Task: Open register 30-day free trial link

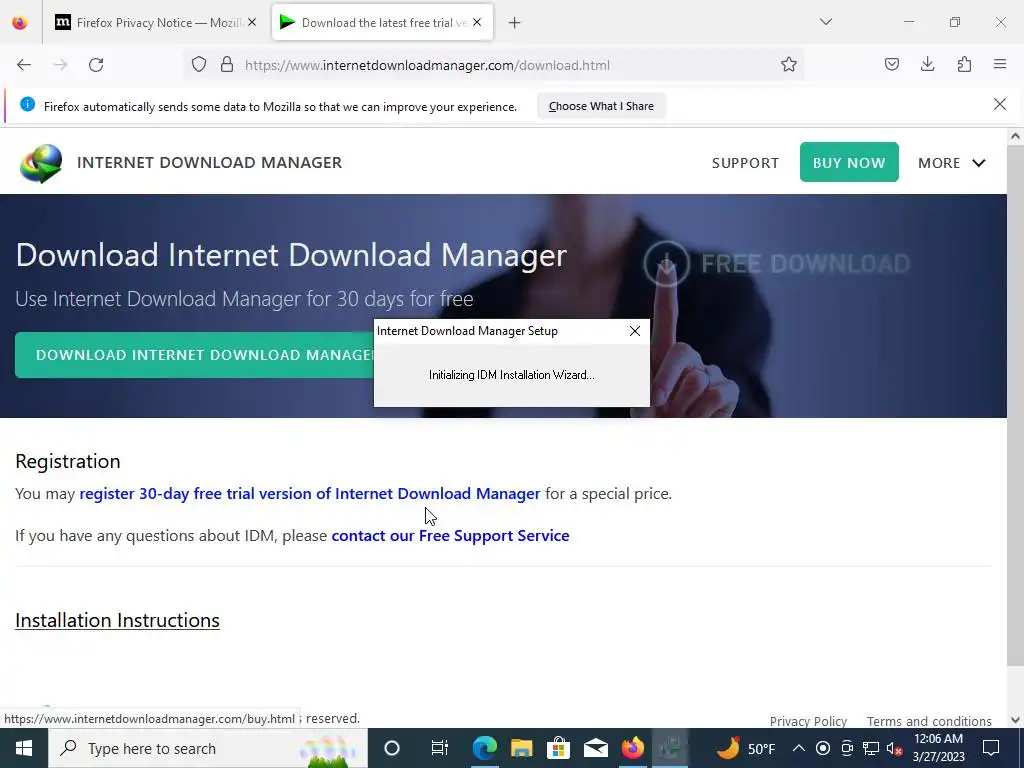Action: point(310,493)
